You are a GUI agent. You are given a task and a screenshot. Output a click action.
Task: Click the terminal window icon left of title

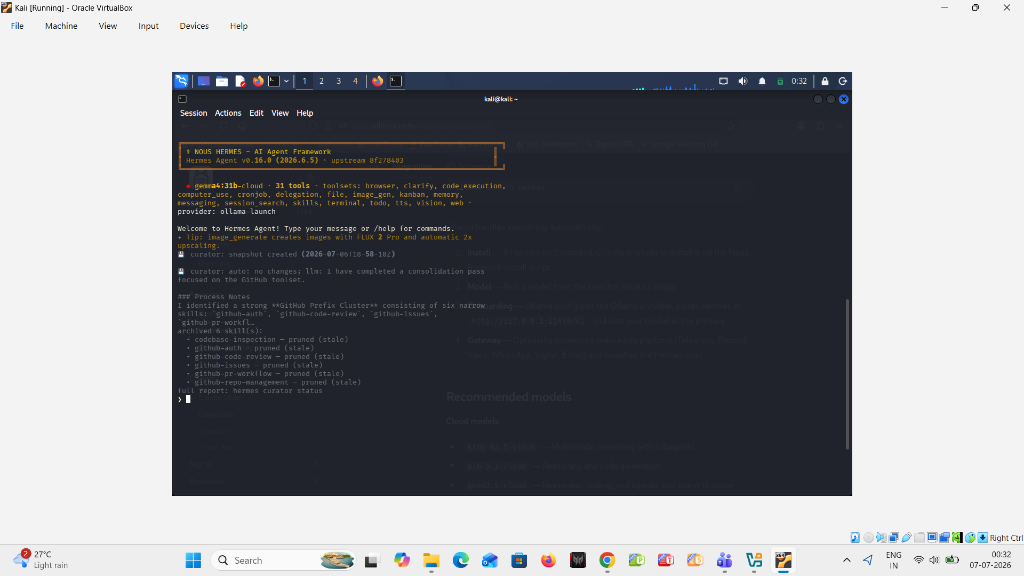tap(182, 99)
